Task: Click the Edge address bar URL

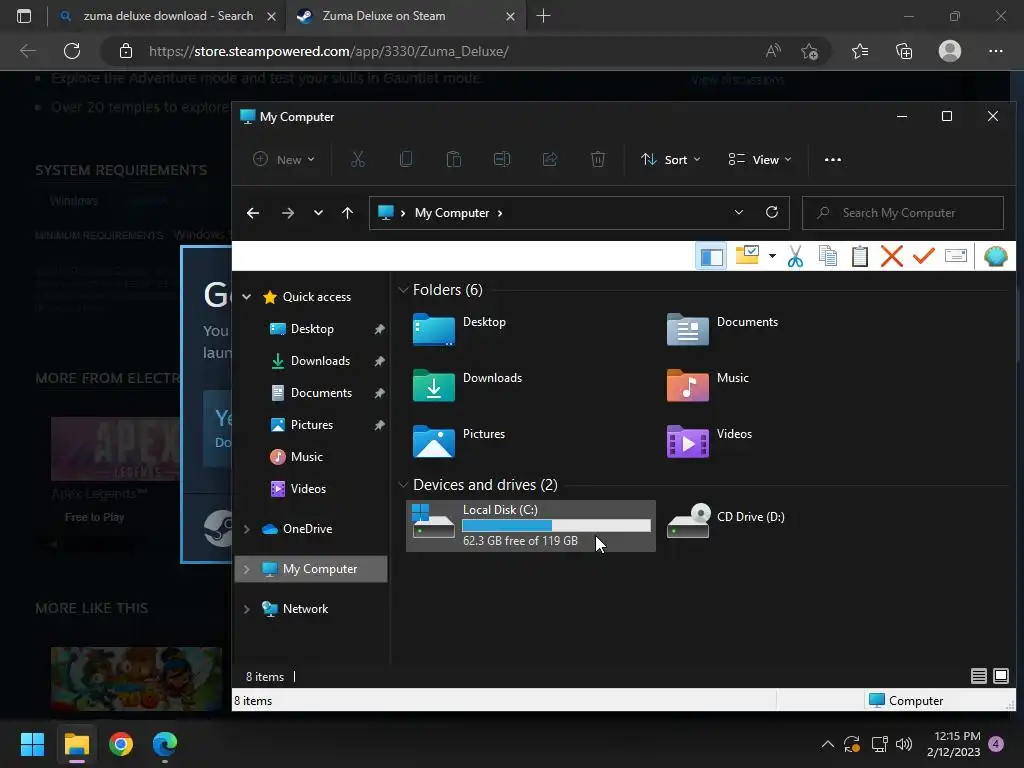Action: point(328,51)
